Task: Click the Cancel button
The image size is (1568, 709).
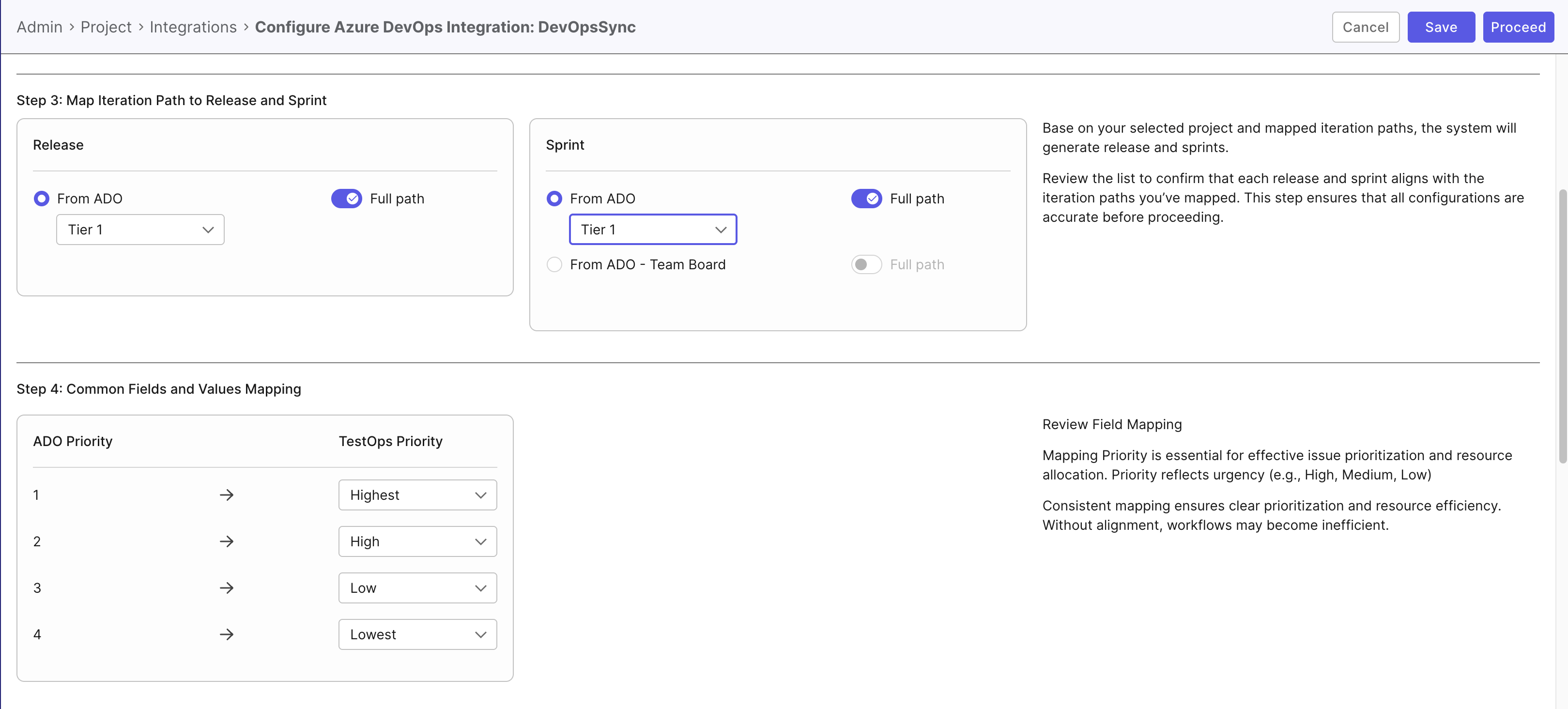Action: point(1365,28)
